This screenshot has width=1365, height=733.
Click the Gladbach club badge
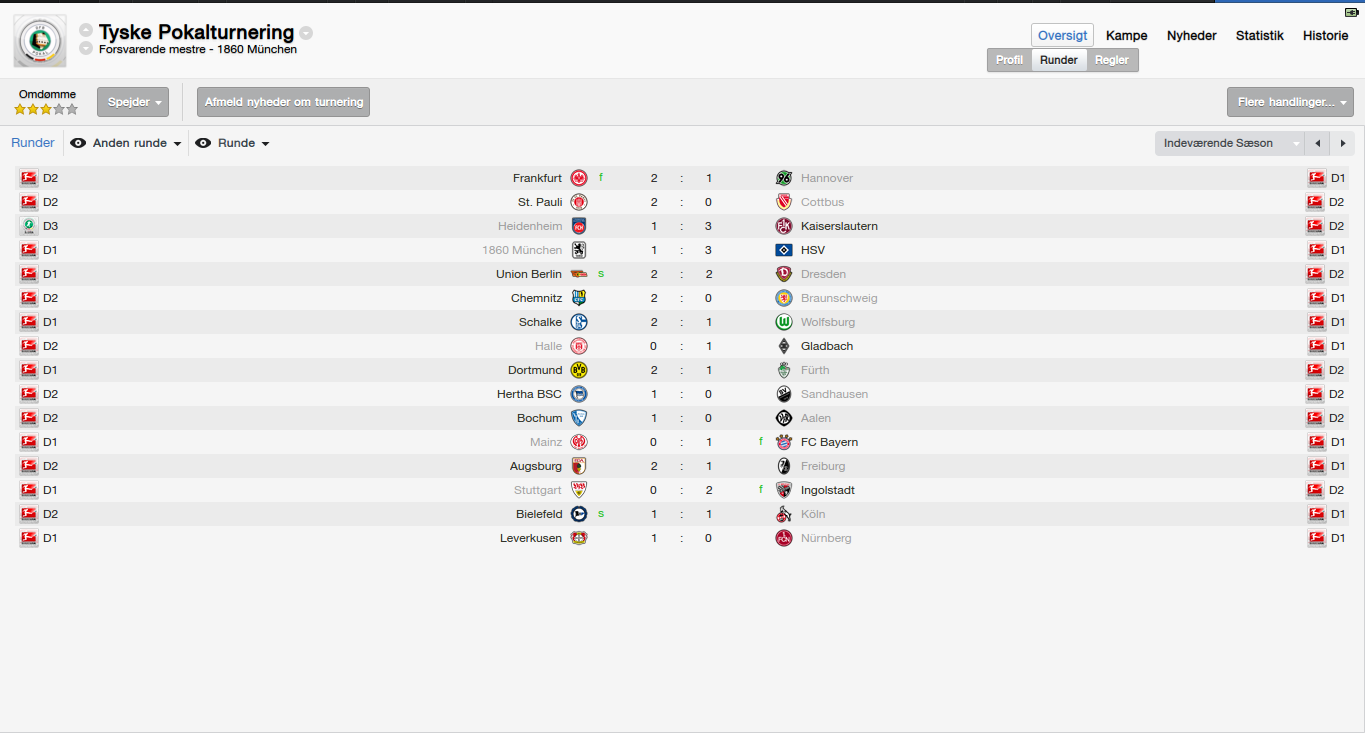(784, 346)
